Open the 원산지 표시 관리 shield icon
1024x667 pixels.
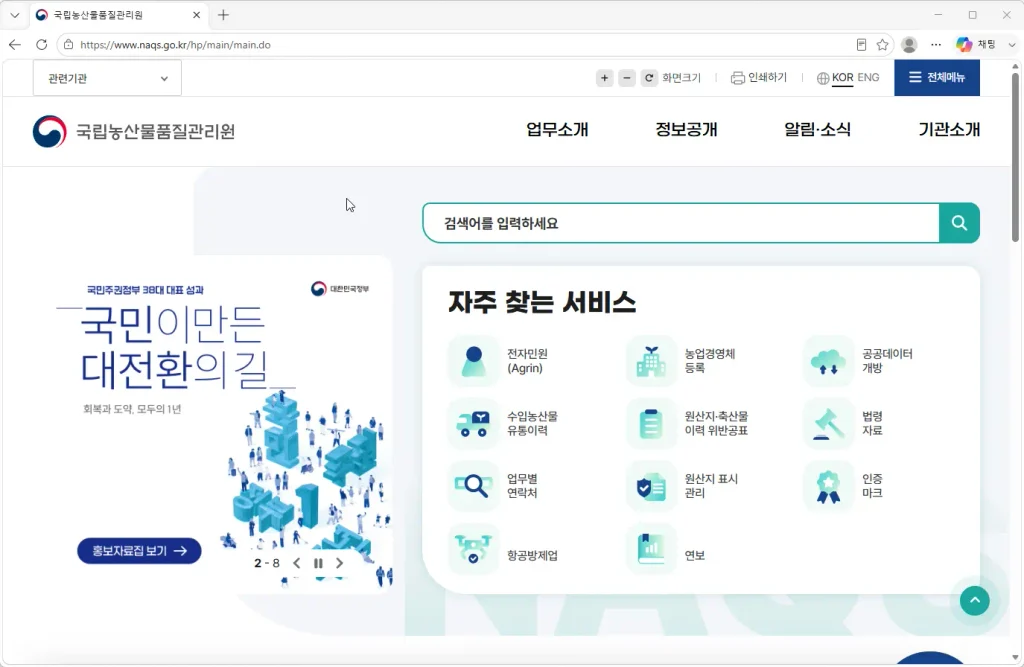coord(651,486)
